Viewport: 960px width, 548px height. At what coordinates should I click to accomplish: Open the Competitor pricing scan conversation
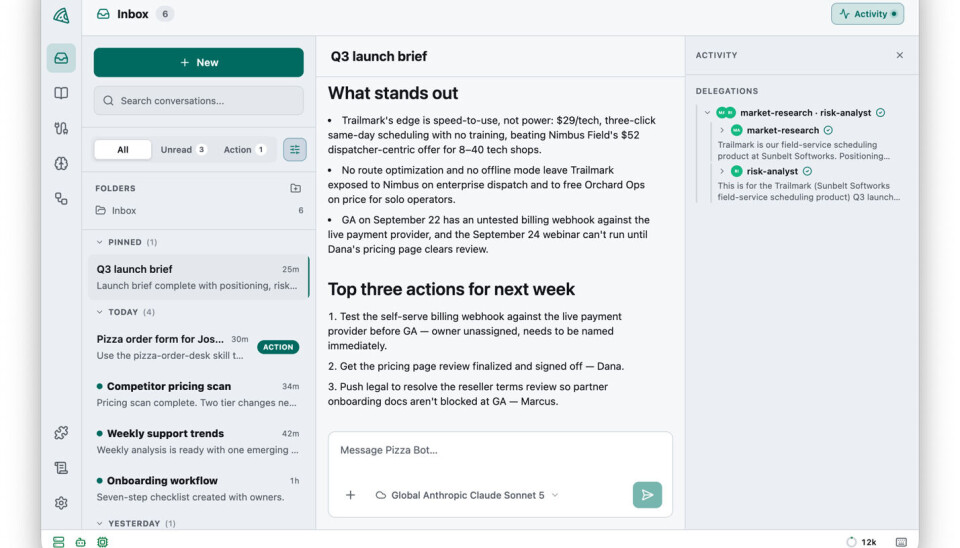[x=198, y=394]
